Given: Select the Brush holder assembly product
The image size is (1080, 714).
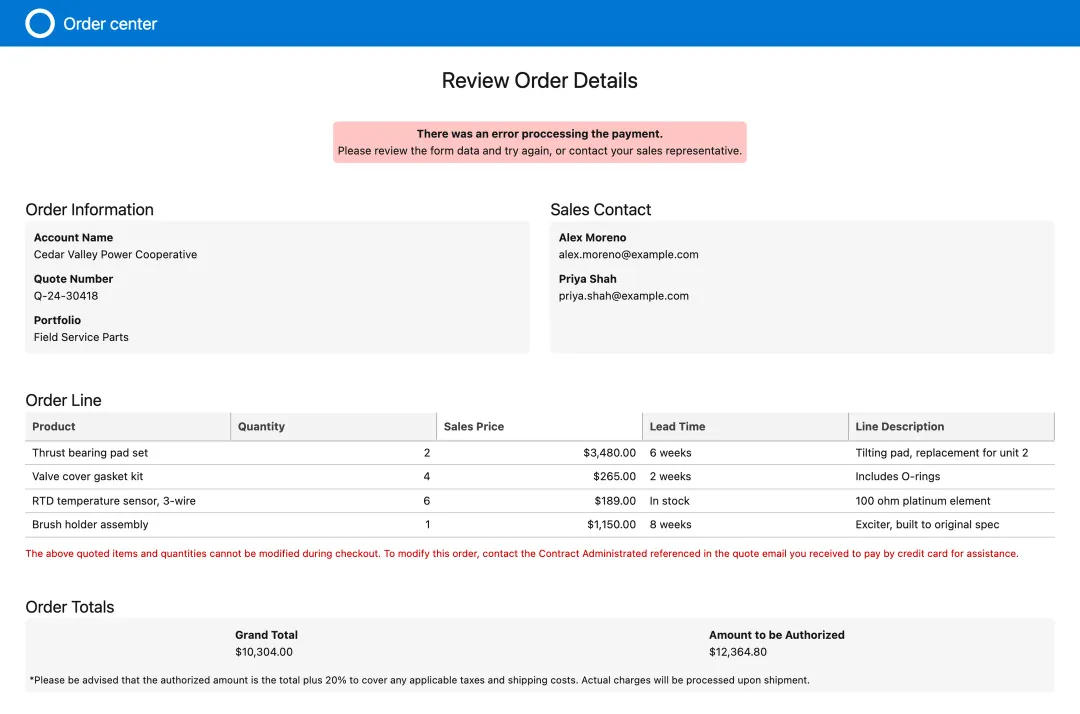Looking at the screenshot, I should (90, 525).
